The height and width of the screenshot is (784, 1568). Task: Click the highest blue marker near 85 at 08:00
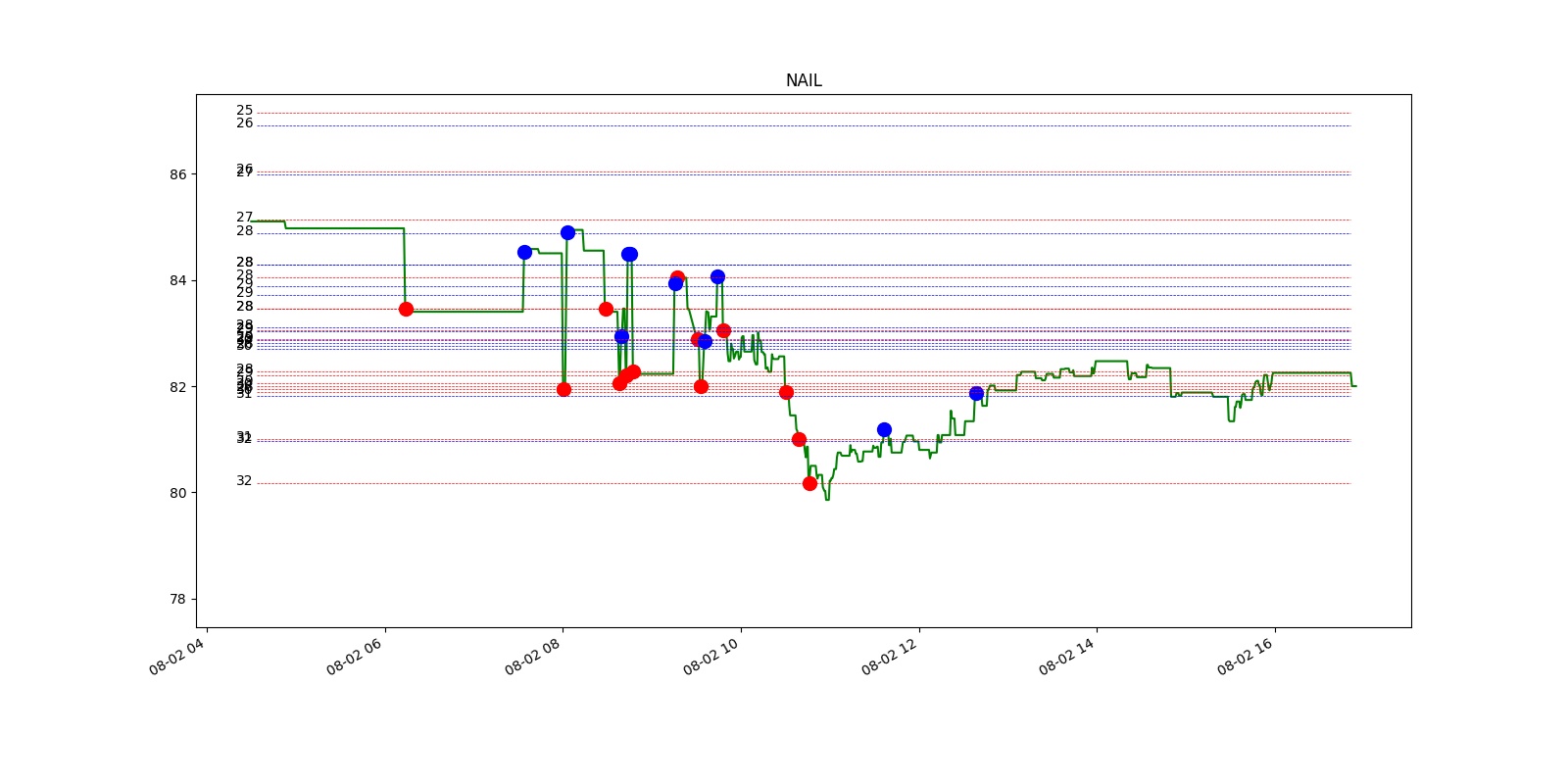point(567,232)
